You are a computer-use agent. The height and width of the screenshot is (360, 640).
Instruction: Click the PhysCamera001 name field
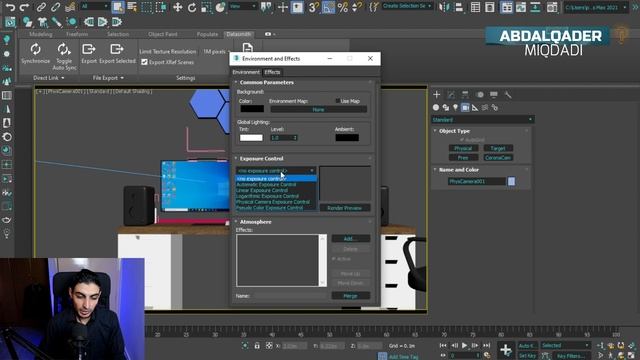(476, 181)
